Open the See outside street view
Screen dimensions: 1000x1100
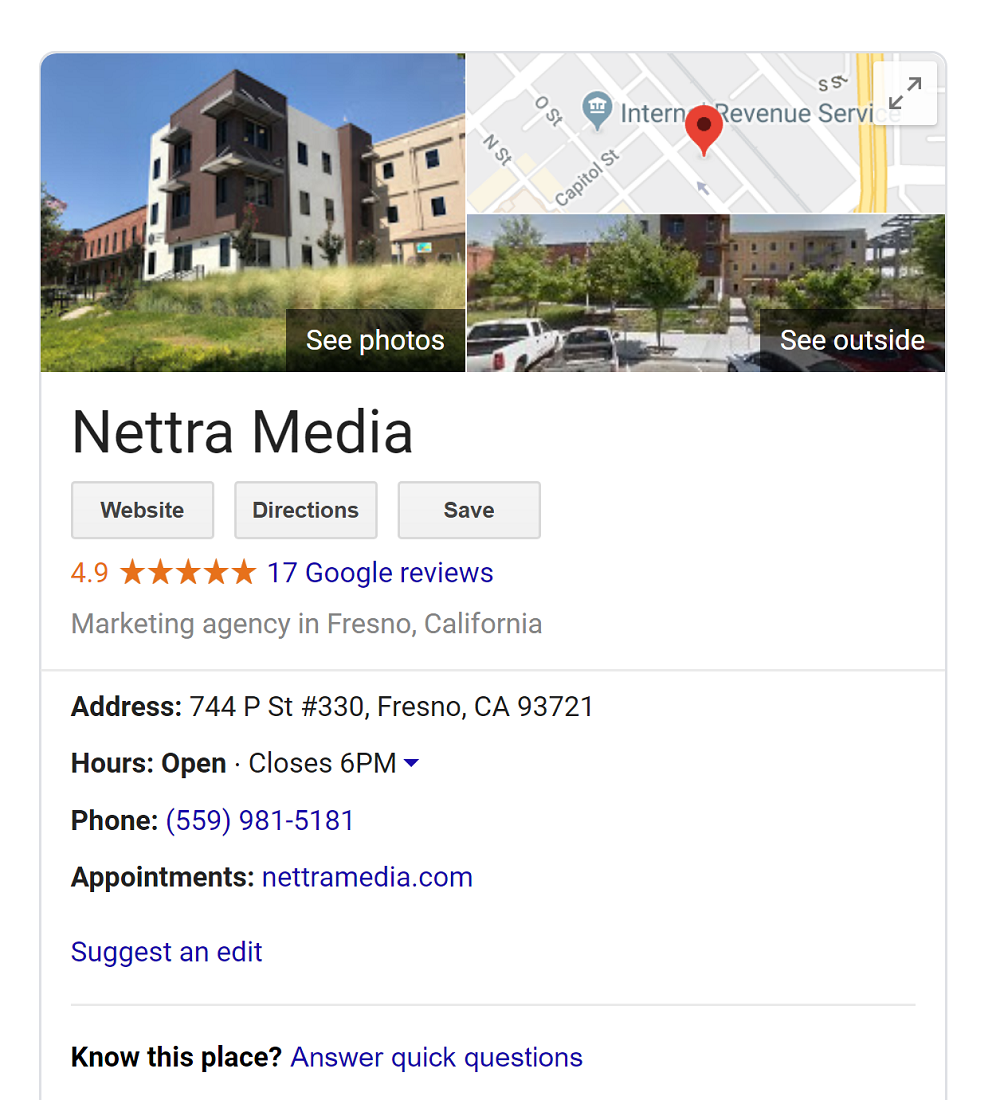pyautogui.click(x=852, y=340)
